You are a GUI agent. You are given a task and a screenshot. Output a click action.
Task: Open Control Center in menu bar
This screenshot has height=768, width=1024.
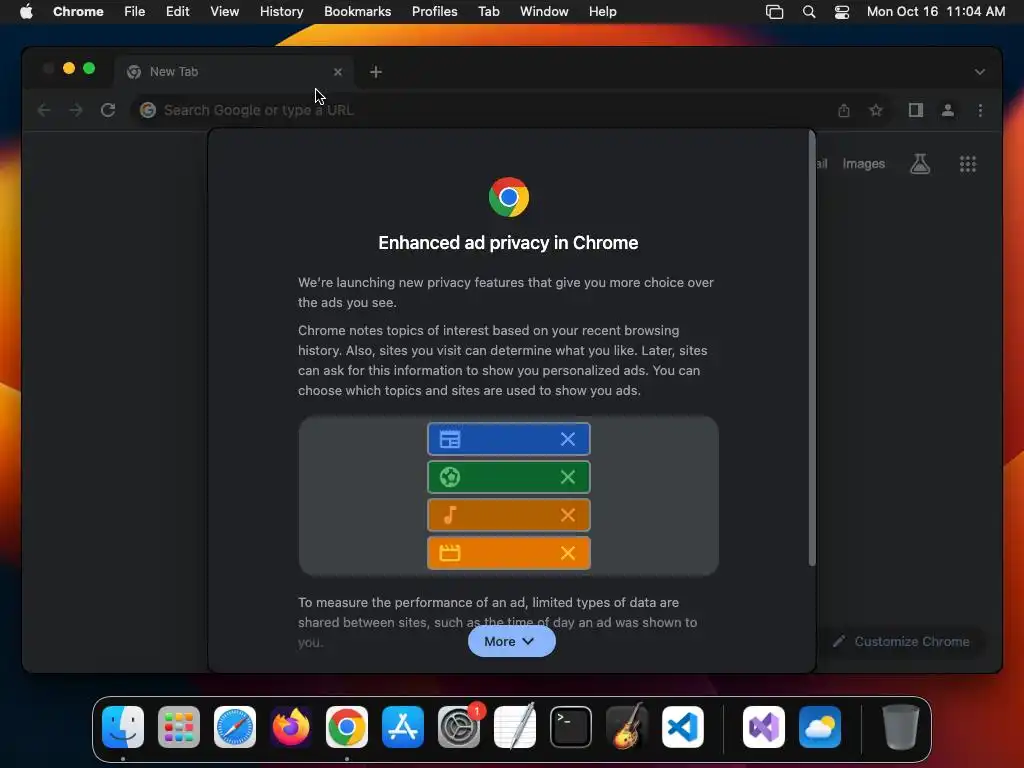pos(842,12)
